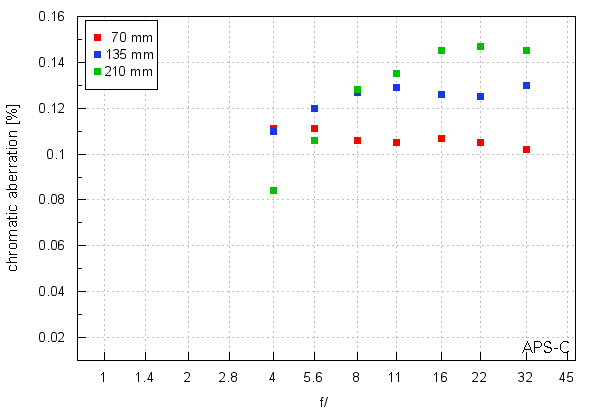Viewport: 600px width, 415px height.
Task: Pick the green data point at f/16
Action: tap(441, 50)
